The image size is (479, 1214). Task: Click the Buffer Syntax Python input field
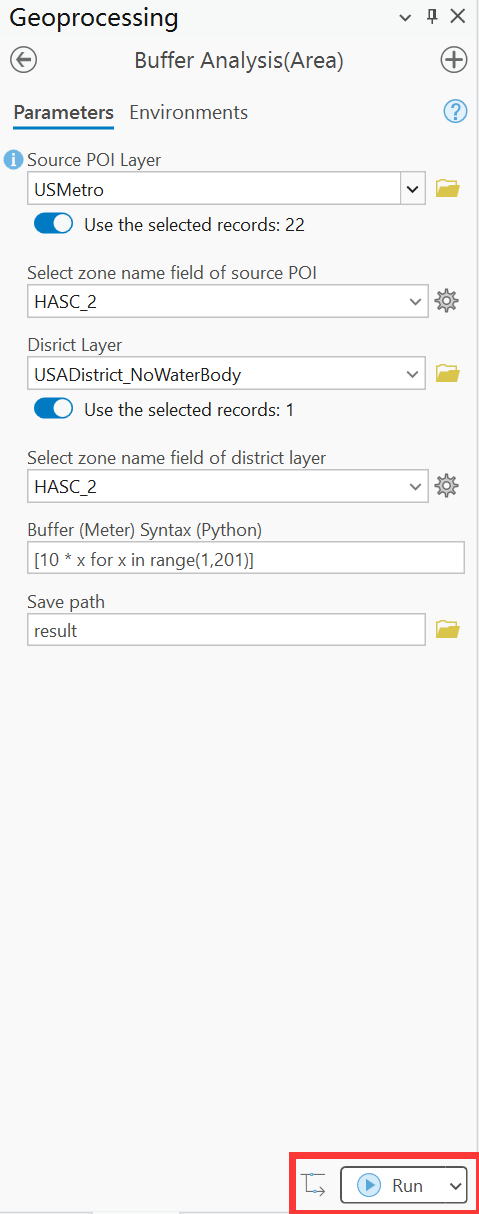click(x=246, y=558)
